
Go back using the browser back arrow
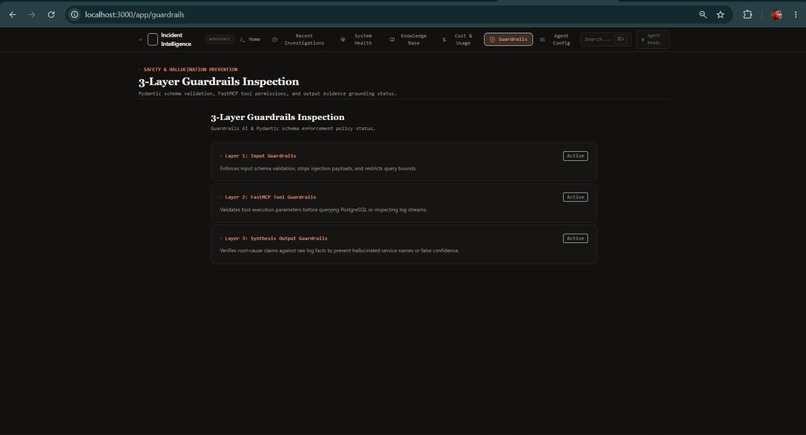(13, 14)
